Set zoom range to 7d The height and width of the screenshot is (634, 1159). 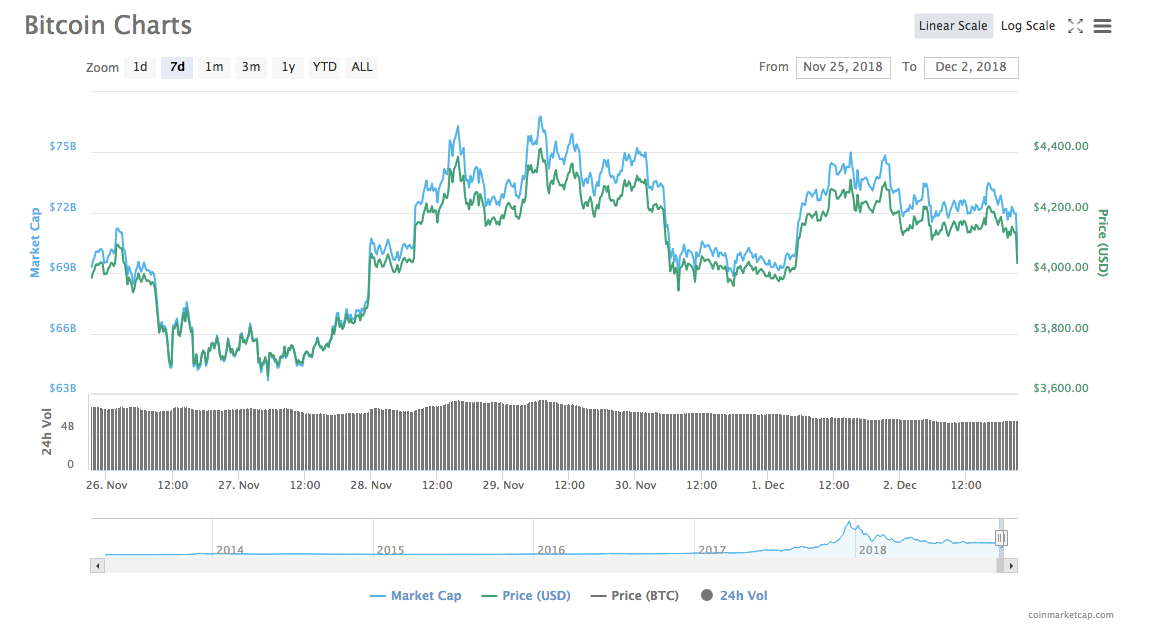pyautogui.click(x=177, y=67)
